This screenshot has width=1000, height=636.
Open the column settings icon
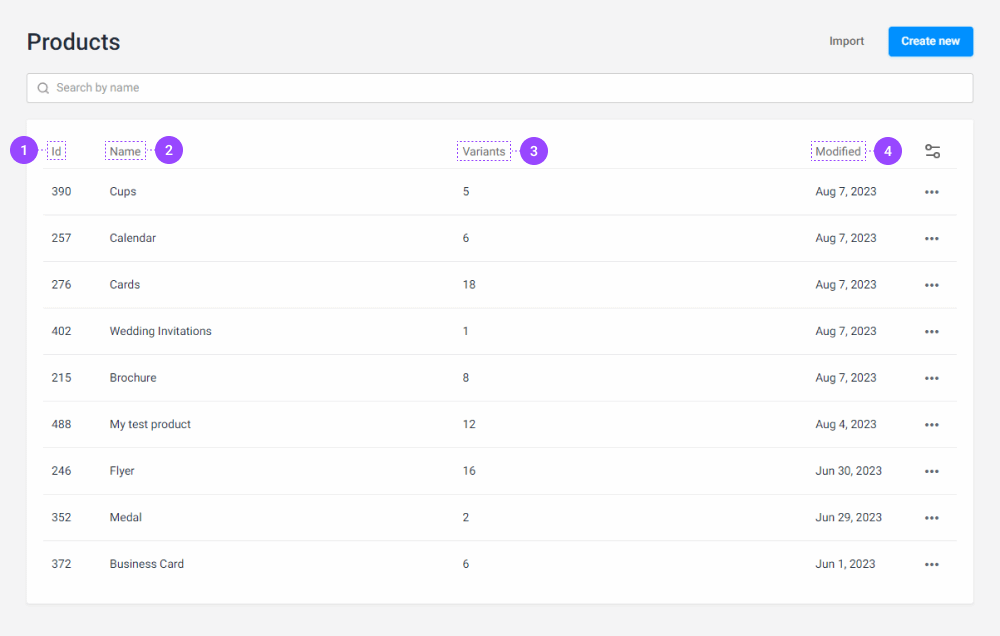(932, 150)
